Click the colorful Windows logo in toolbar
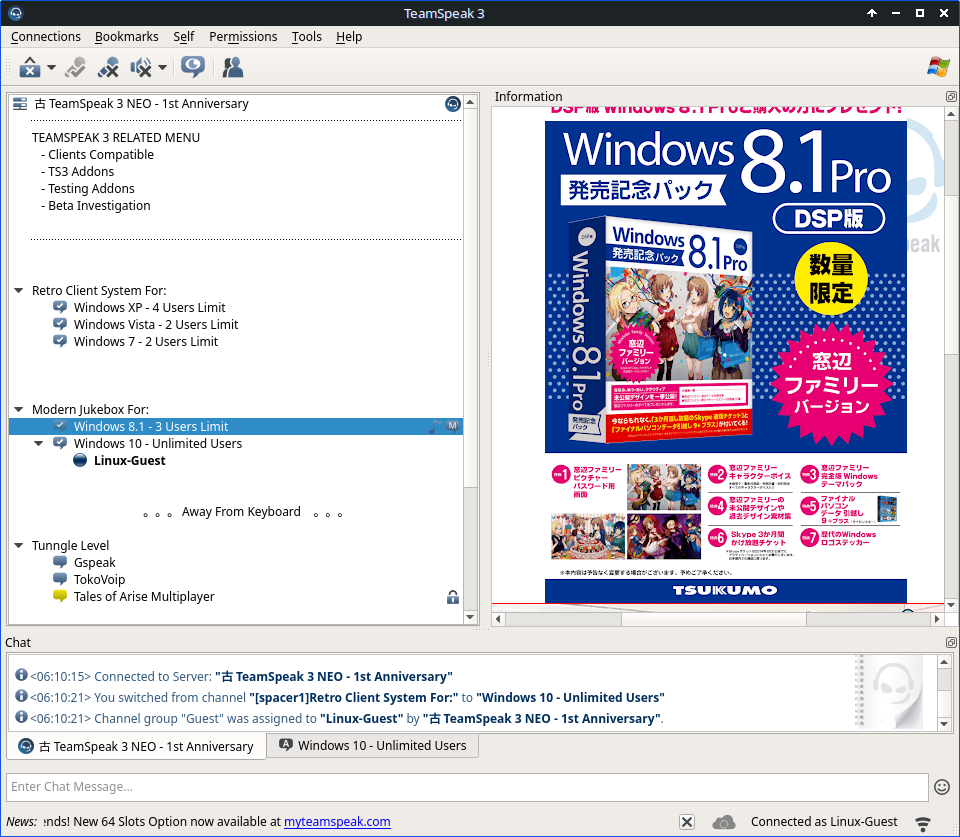This screenshot has width=960, height=837. 937,67
